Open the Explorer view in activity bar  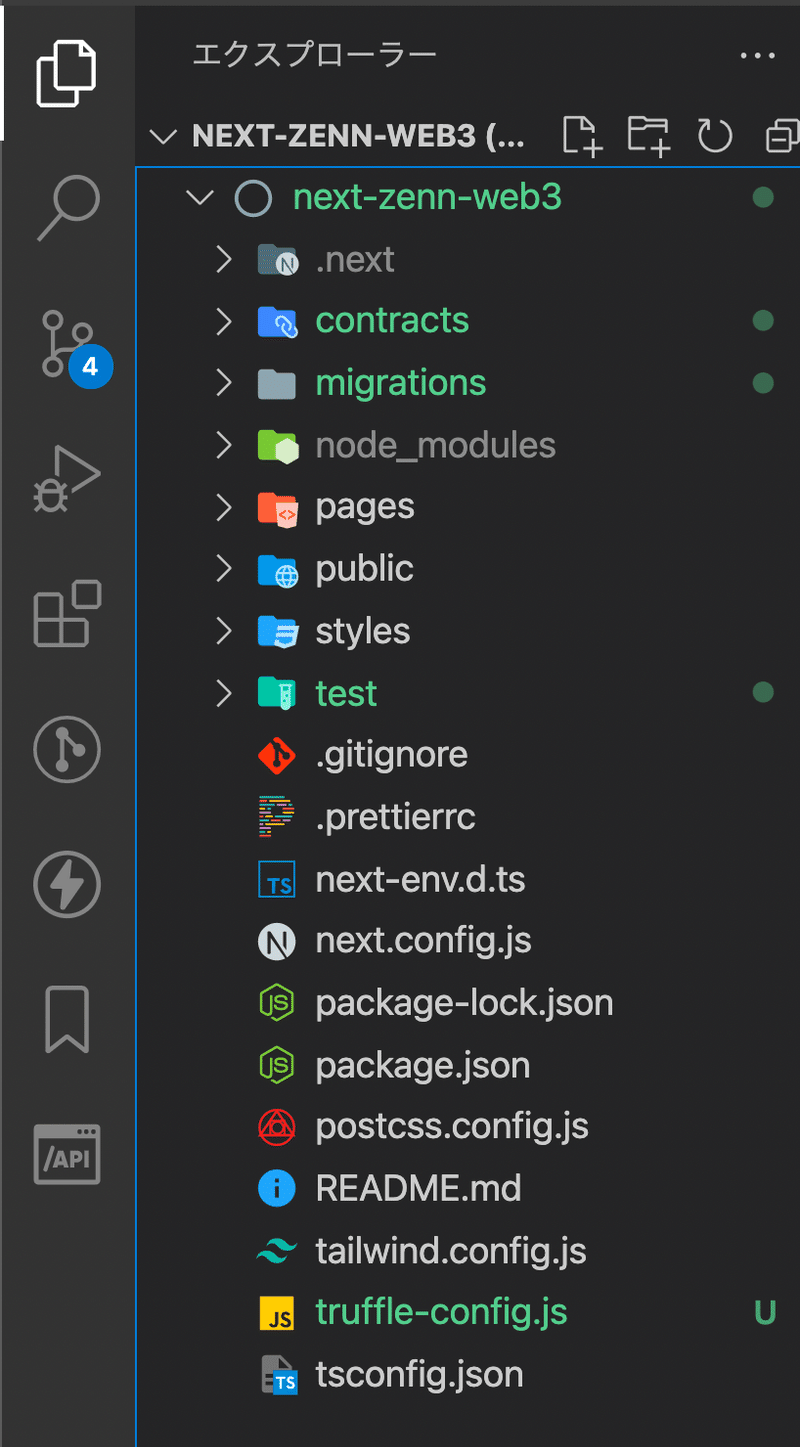point(67,73)
